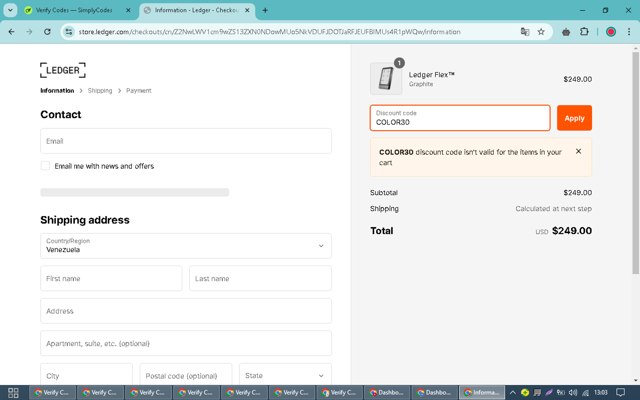Screen dimensions: 640x400
Task: Focus the Email input field
Action: [186, 141]
